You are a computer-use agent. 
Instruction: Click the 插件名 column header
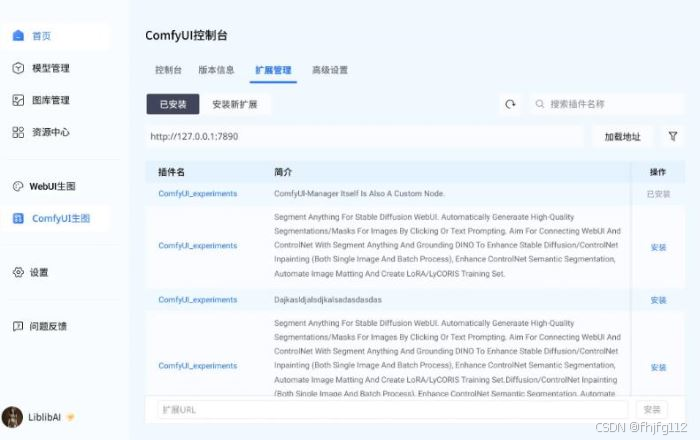click(171, 172)
